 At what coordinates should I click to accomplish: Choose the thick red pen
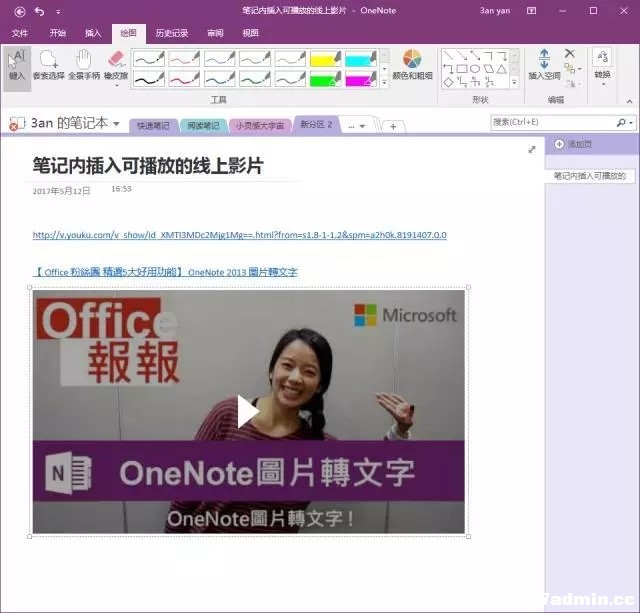[184, 79]
